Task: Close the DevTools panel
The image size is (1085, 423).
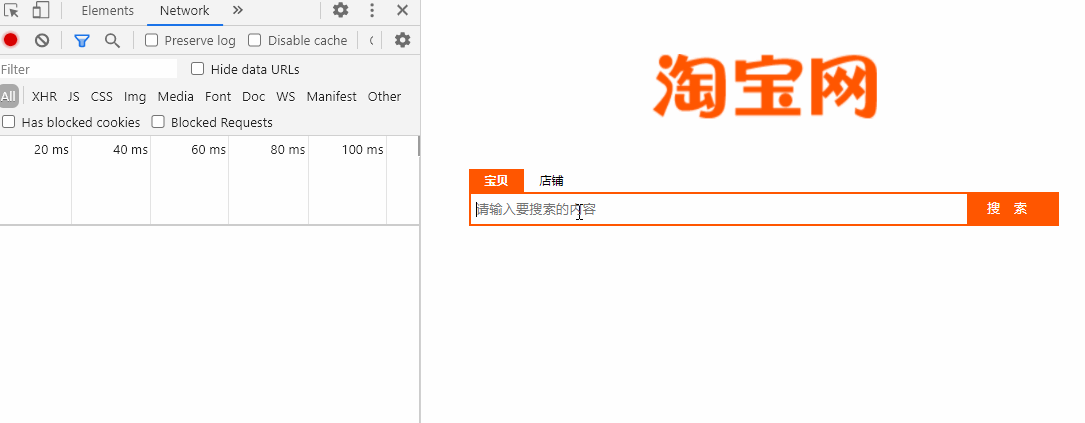Action: (x=402, y=10)
